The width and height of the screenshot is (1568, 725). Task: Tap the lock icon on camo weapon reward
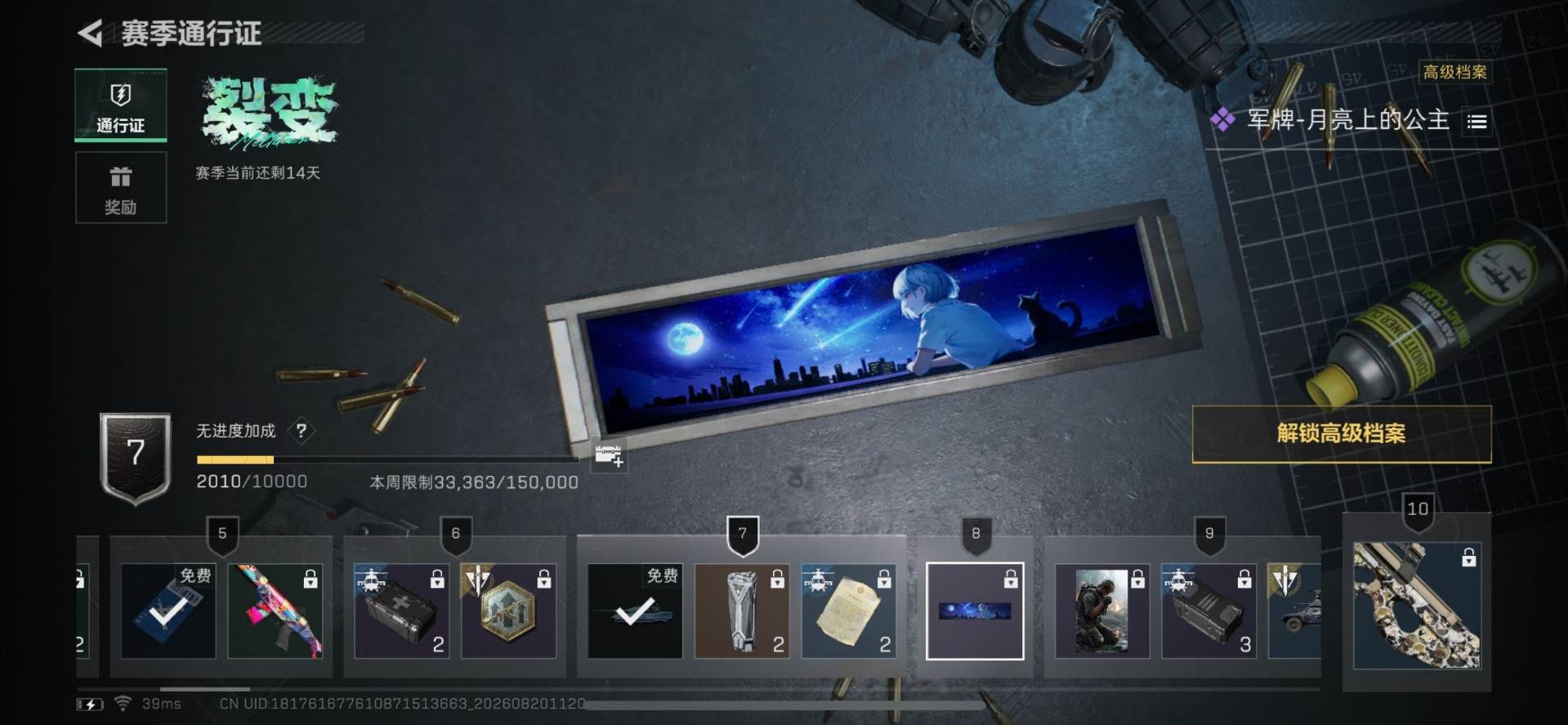click(1468, 557)
